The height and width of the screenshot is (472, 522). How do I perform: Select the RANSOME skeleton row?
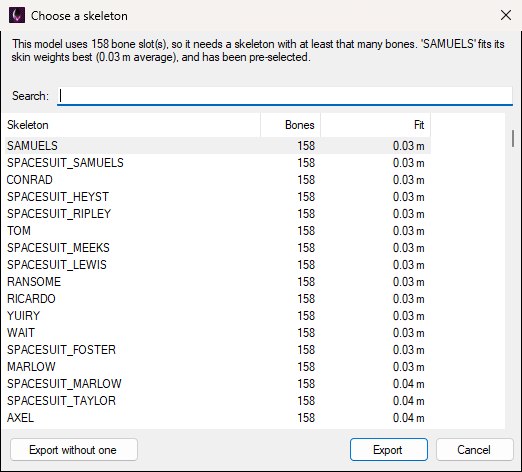[x=218, y=282]
